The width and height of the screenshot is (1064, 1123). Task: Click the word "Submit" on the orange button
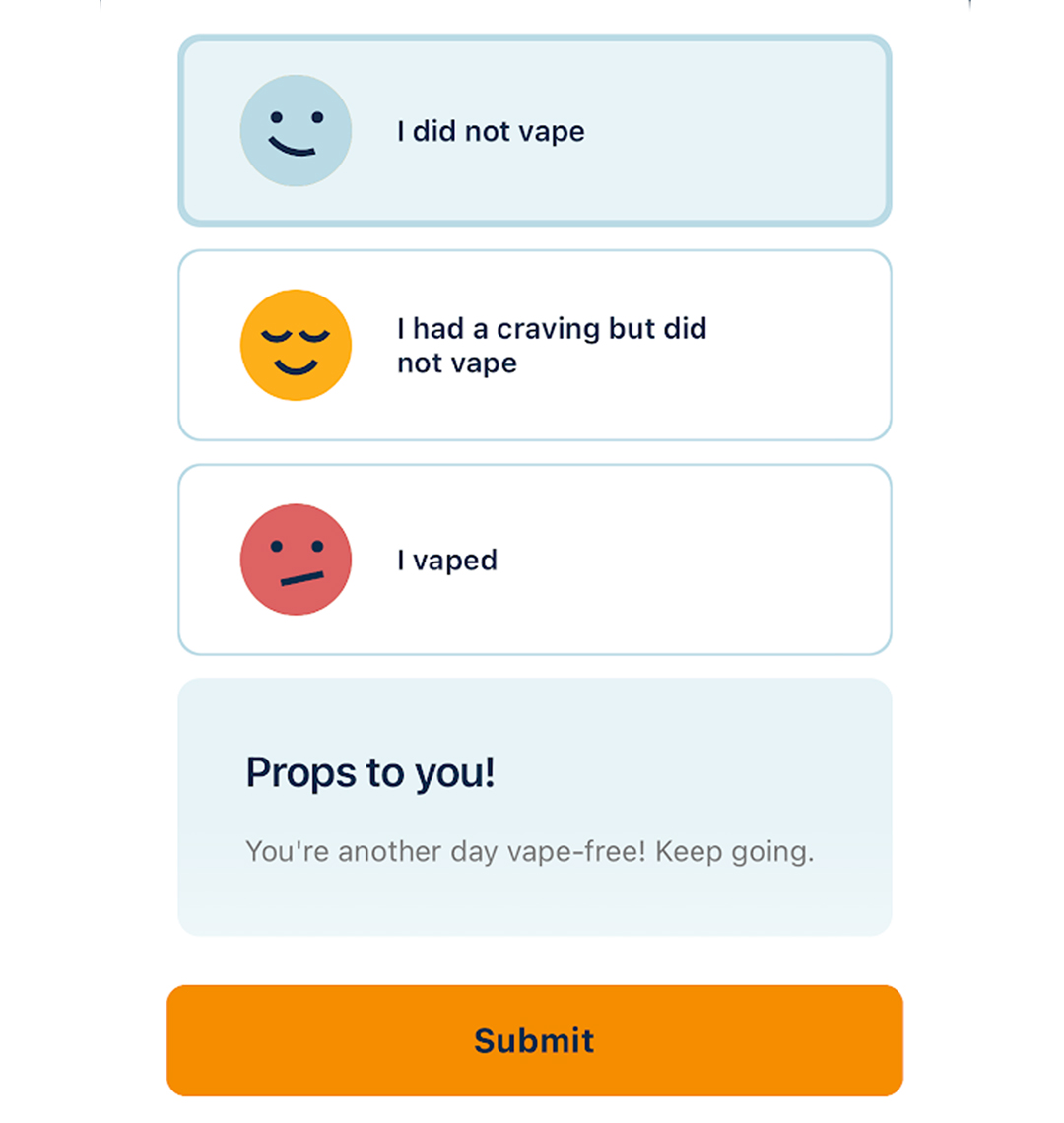pyautogui.click(x=535, y=1040)
